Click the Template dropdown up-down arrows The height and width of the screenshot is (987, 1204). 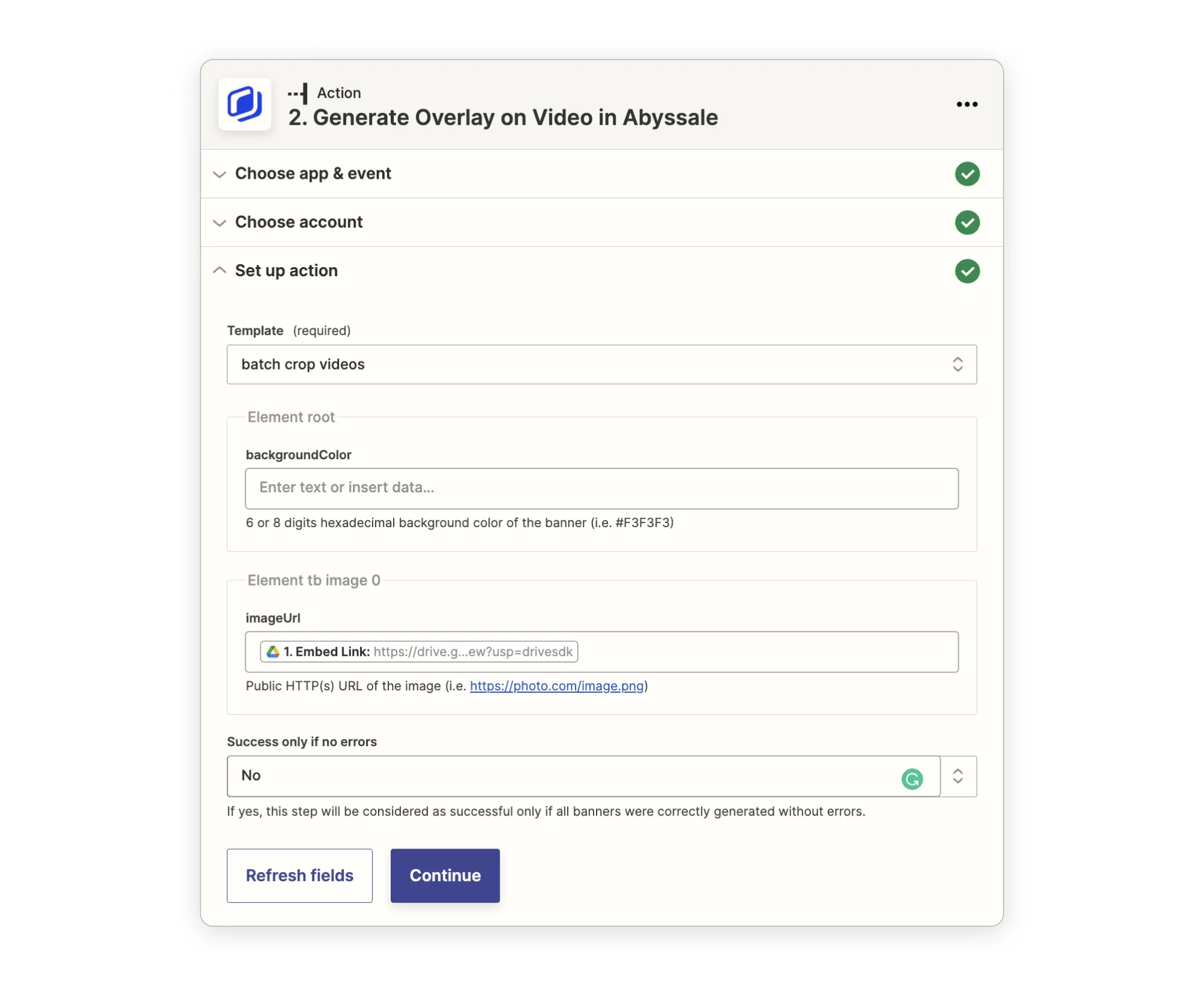(x=958, y=364)
